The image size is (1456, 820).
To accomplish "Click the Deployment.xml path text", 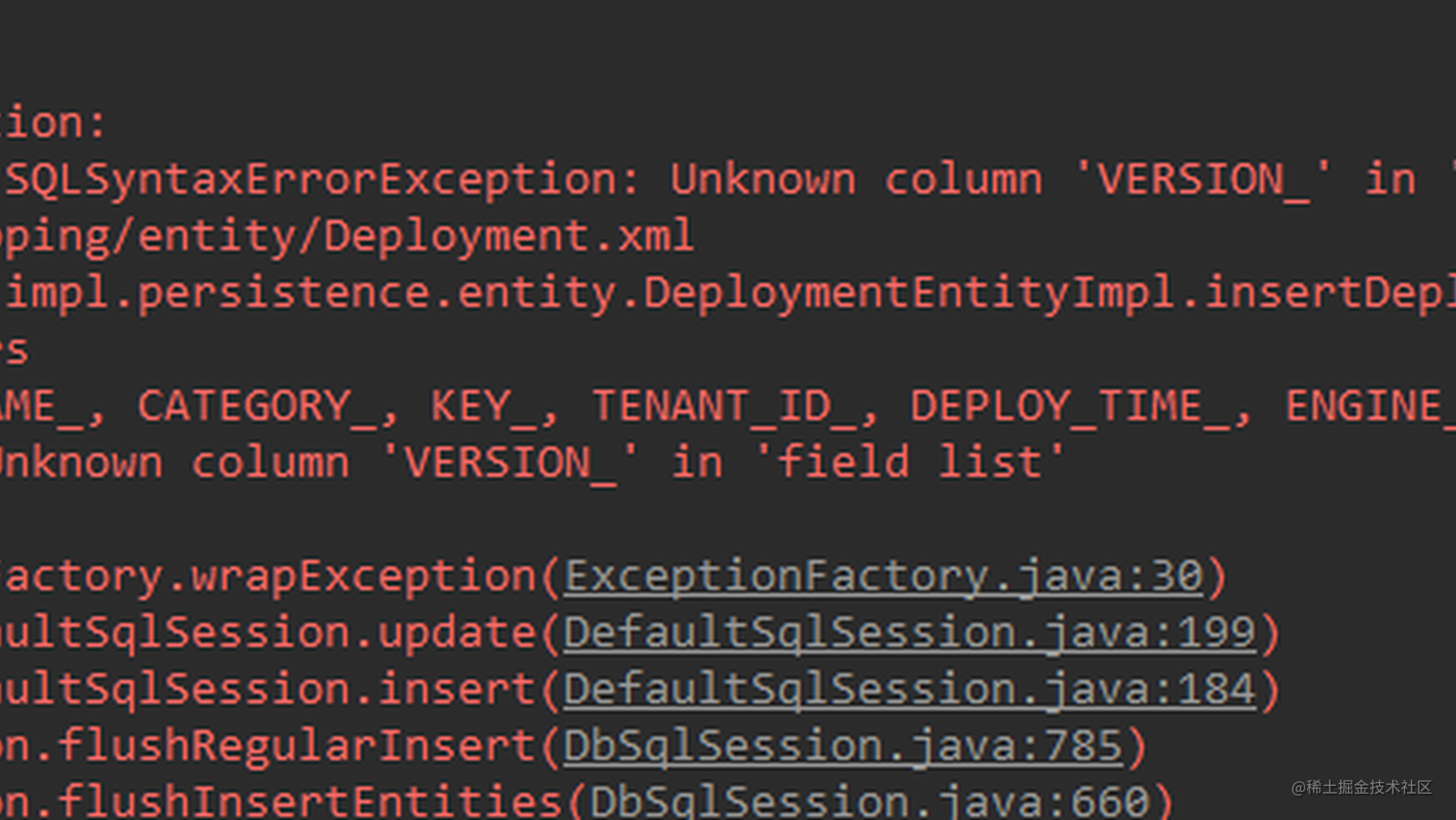I will (x=508, y=237).
